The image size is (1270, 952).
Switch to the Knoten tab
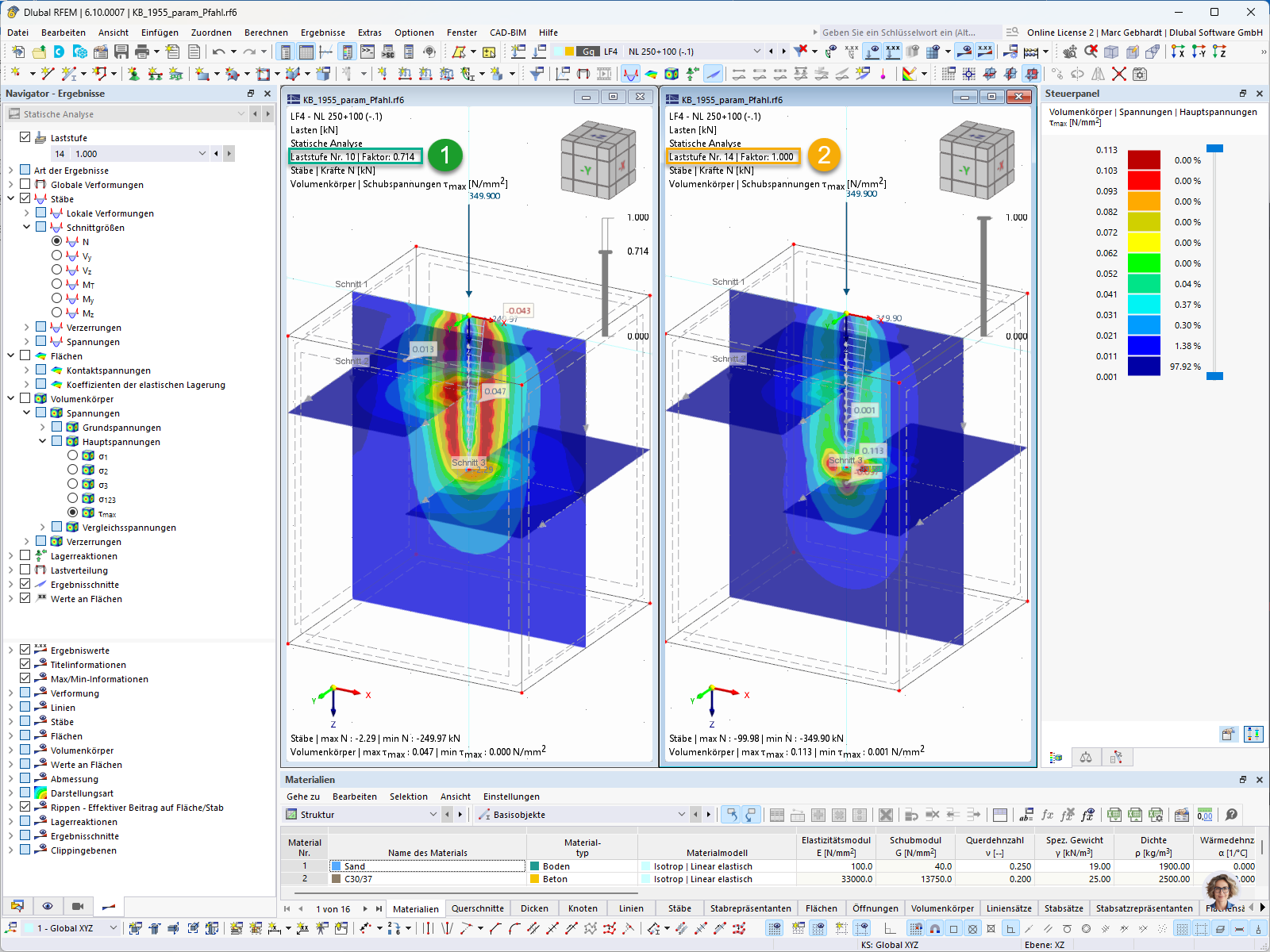pos(583,908)
